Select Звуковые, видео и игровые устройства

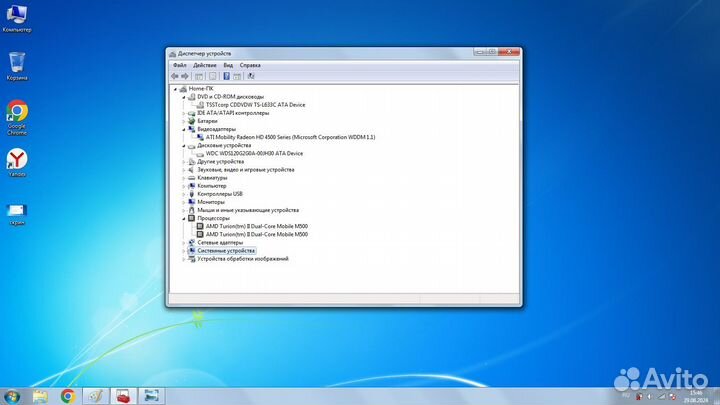point(246,170)
